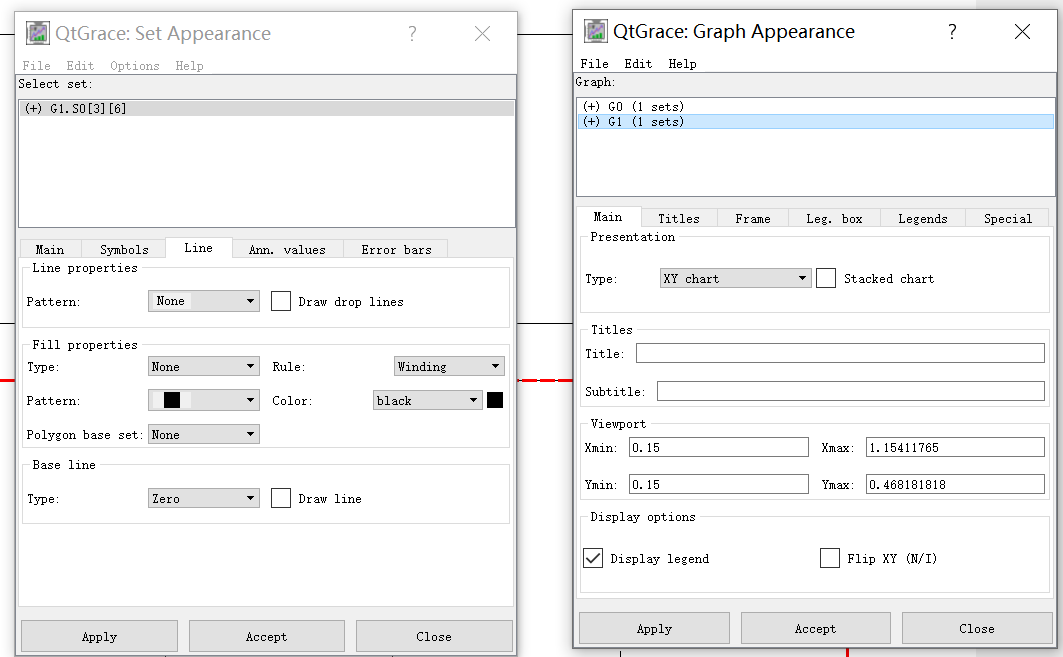Click the QtGrace icon in Graph Appearance title bar

coord(595,31)
